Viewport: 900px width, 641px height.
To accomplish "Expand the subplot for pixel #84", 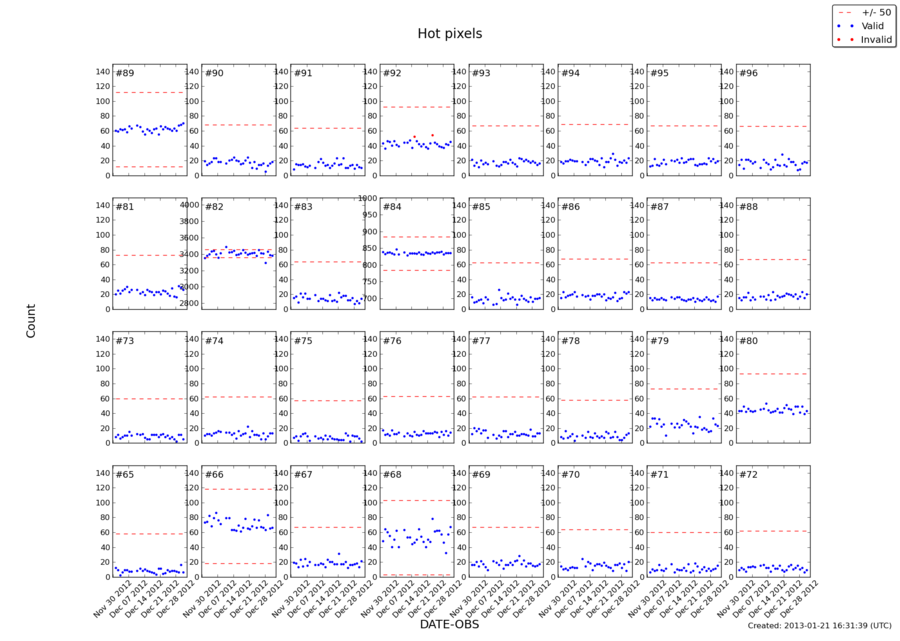I will coord(415,250).
